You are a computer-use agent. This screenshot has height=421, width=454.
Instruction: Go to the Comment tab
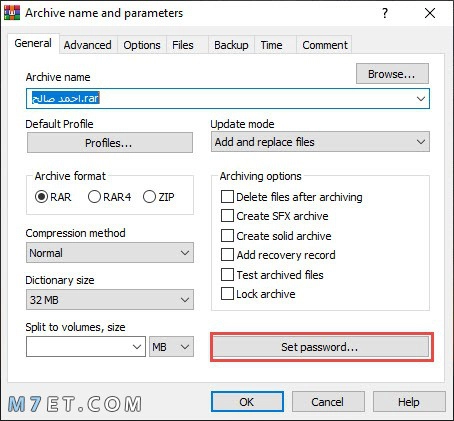325,45
